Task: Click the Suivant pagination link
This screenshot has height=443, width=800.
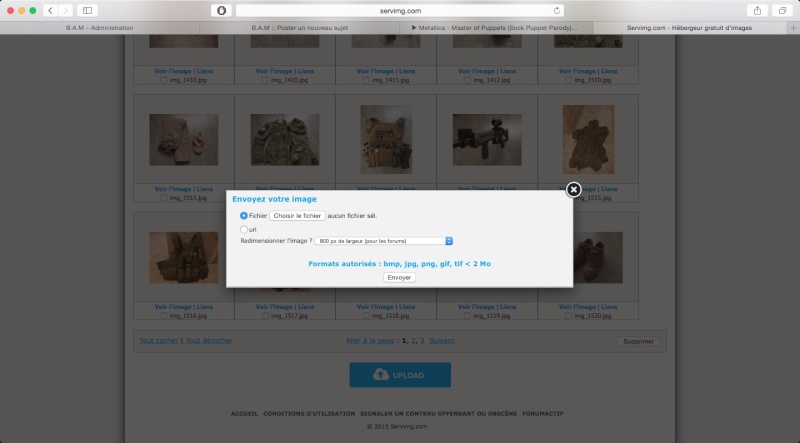Action: pyautogui.click(x=442, y=340)
